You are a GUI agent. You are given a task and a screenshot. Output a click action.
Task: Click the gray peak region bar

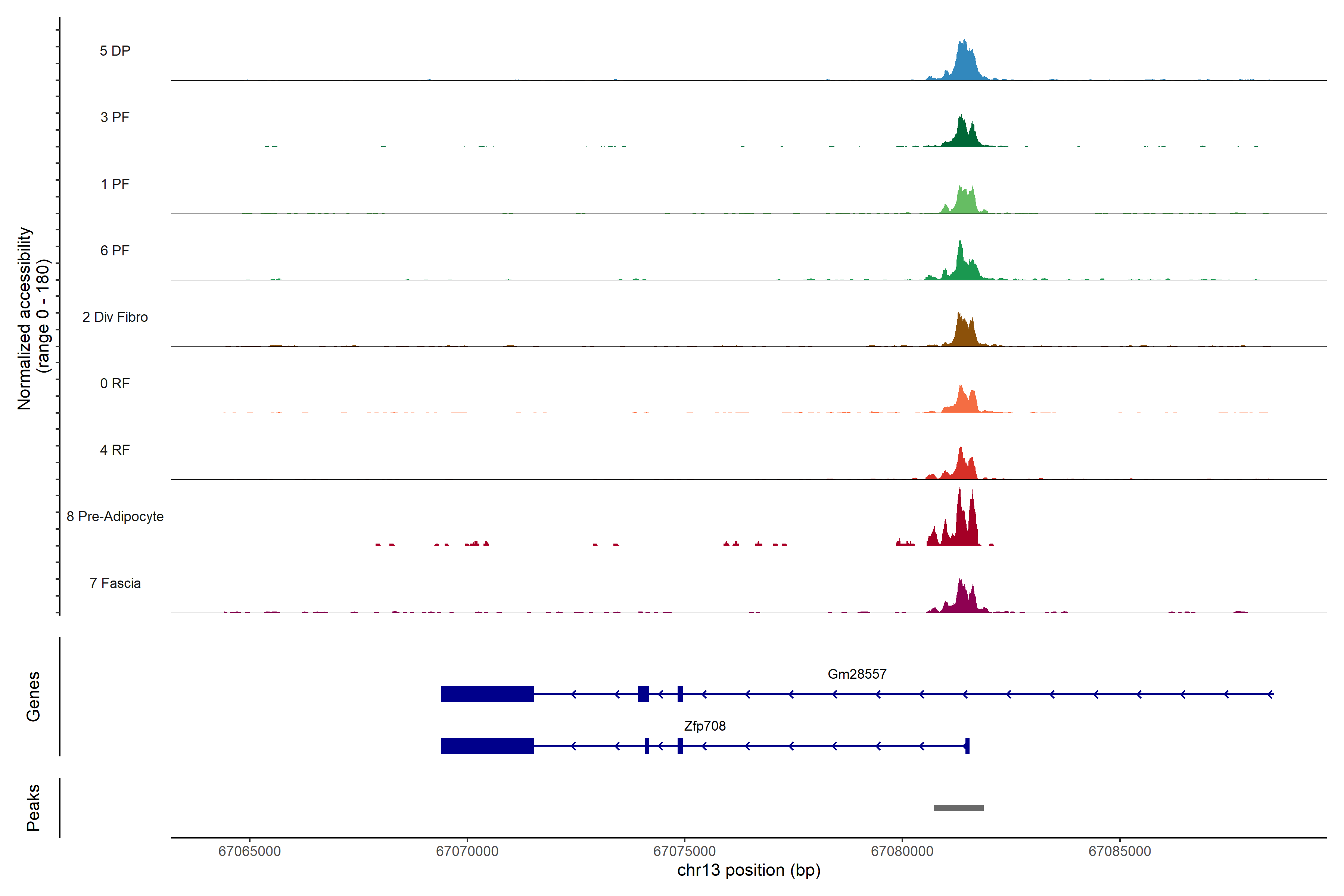pos(958,808)
